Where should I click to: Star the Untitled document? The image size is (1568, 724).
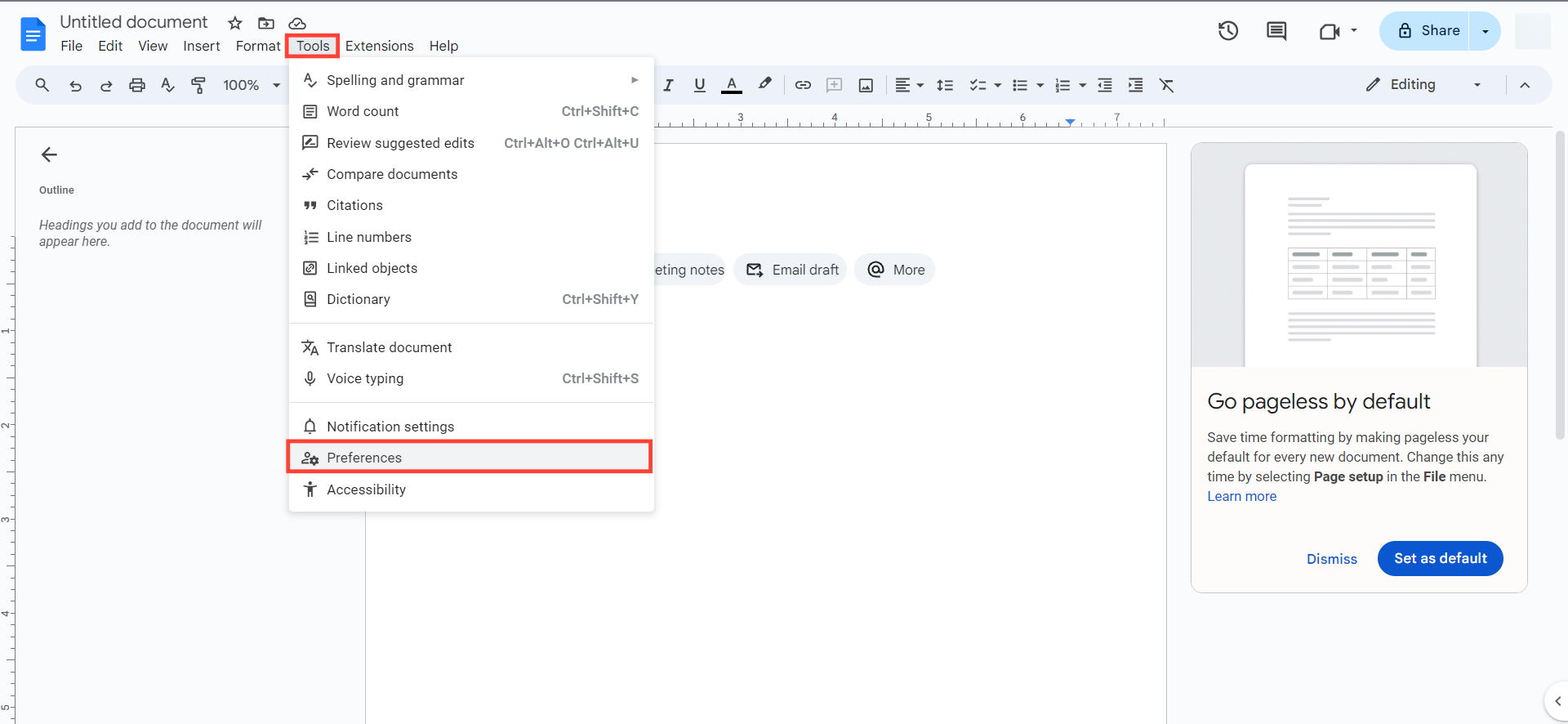[x=235, y=23]
